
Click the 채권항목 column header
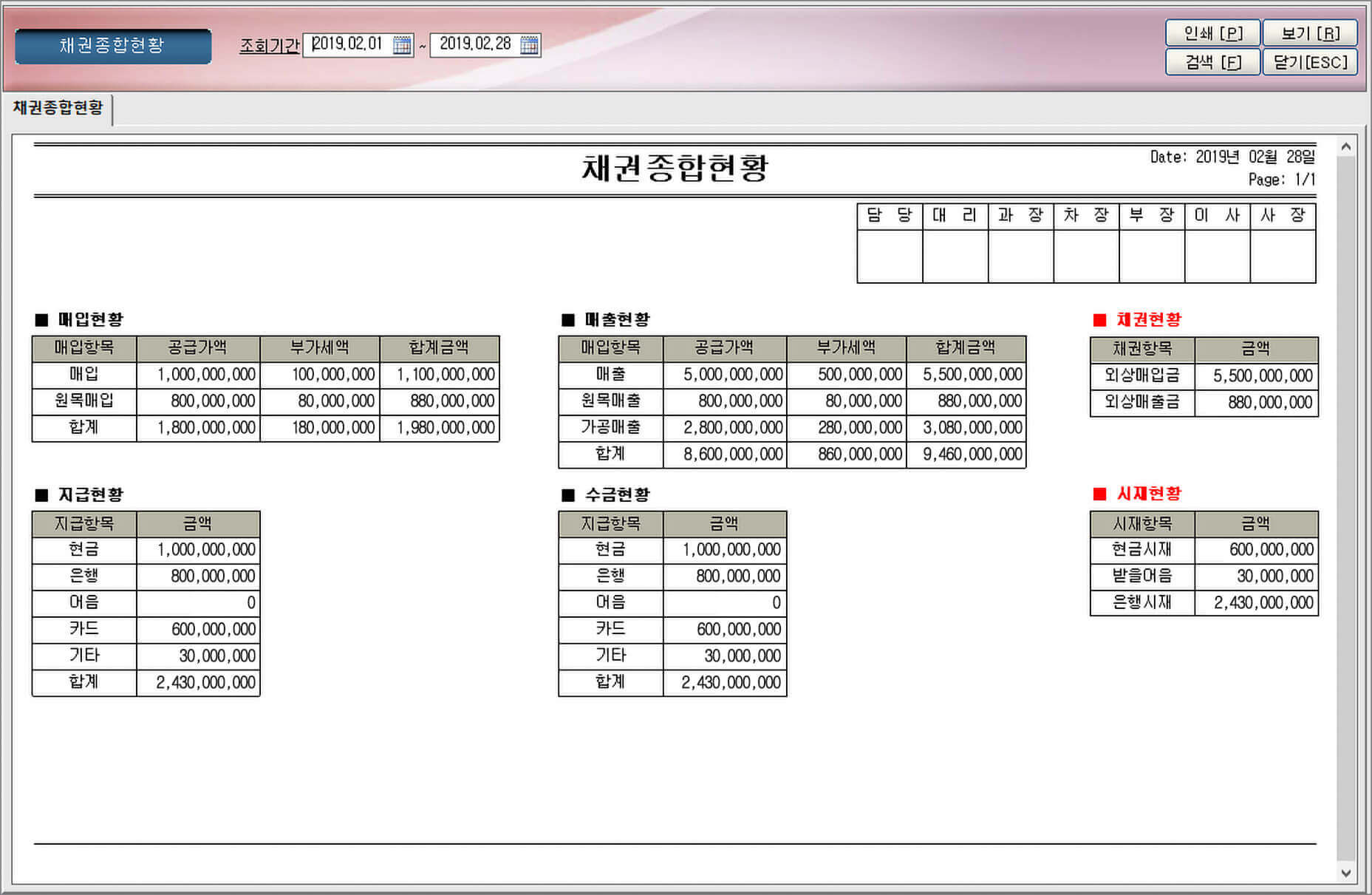[1142, 349]
